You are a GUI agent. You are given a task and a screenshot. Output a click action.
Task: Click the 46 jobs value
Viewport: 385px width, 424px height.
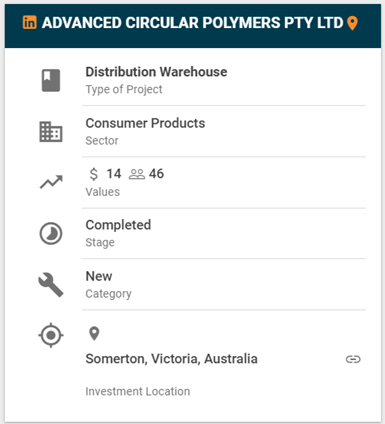156,174
